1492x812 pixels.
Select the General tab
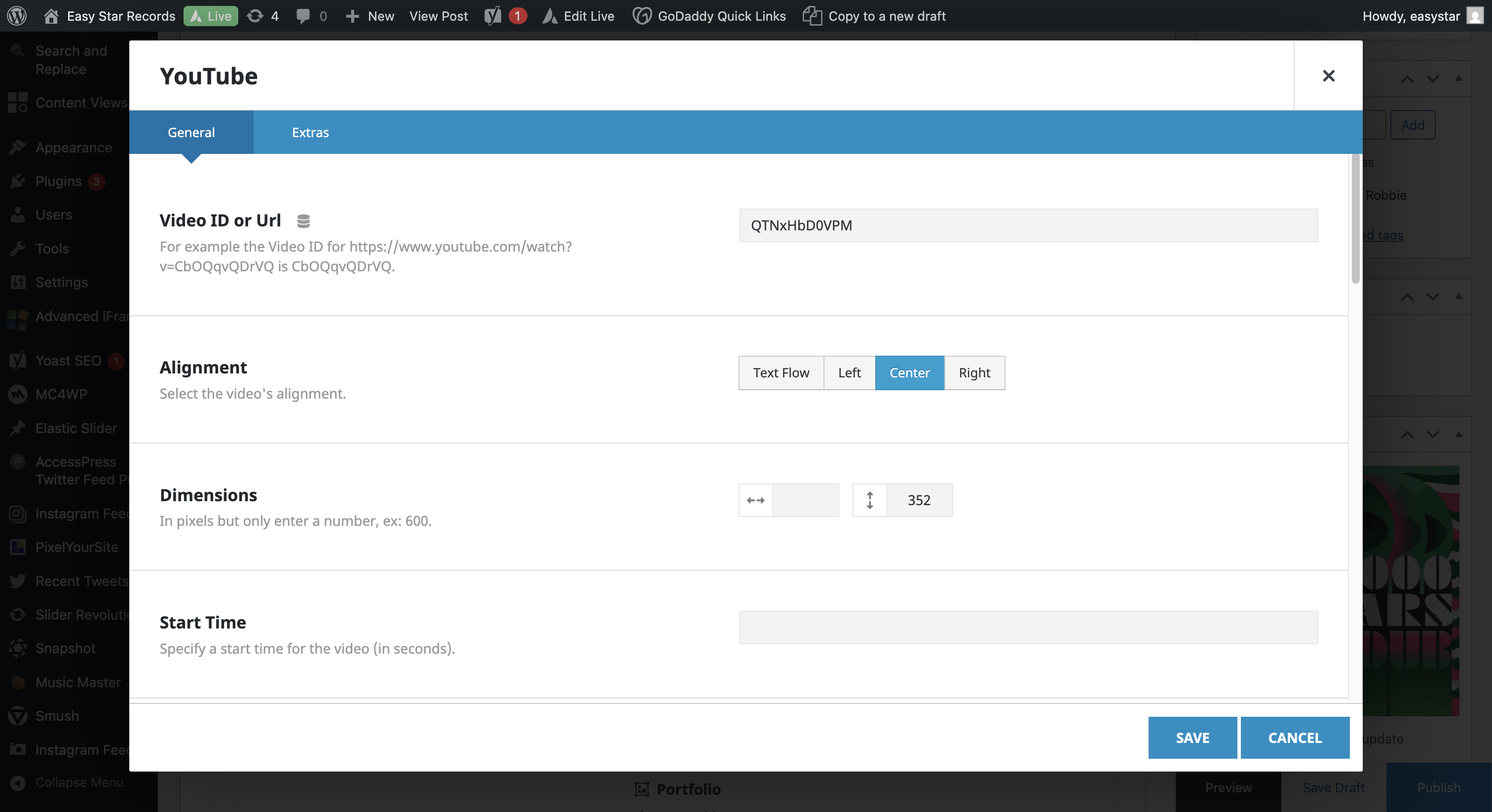[x=190, y=132]
